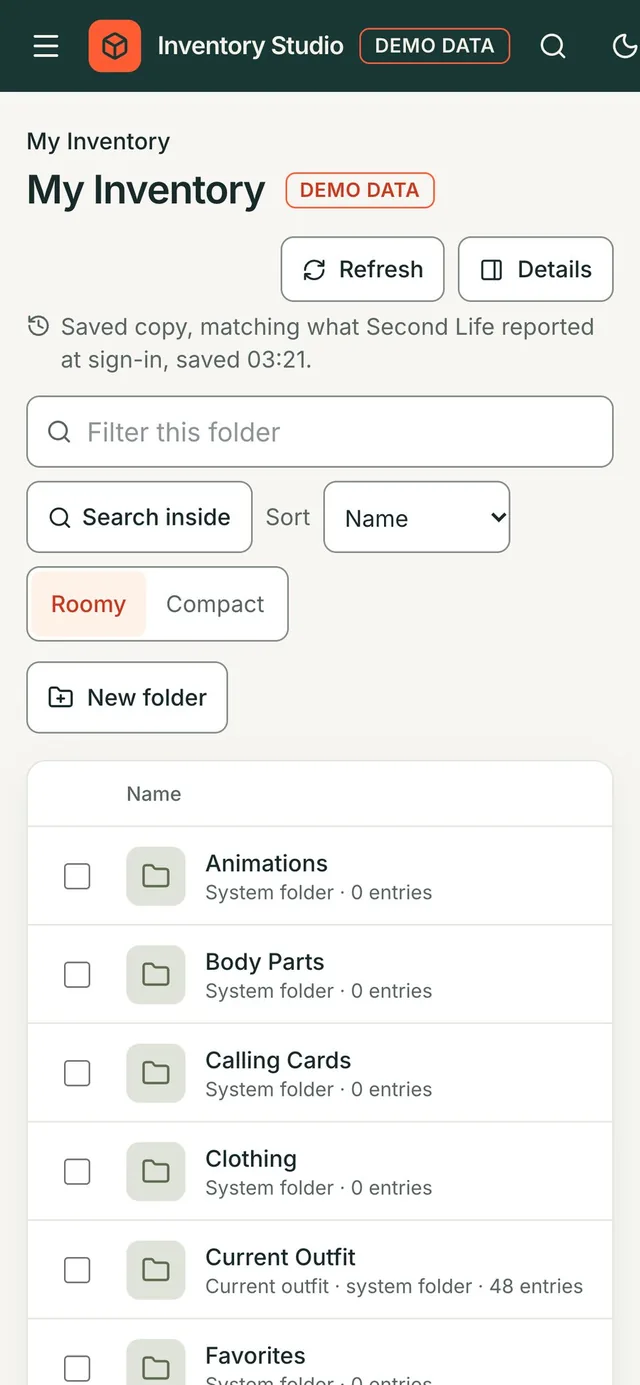This screenshot has height=1385, width=640.
Task: Open search with the header magnifier icon
Action: coord(553,46)
